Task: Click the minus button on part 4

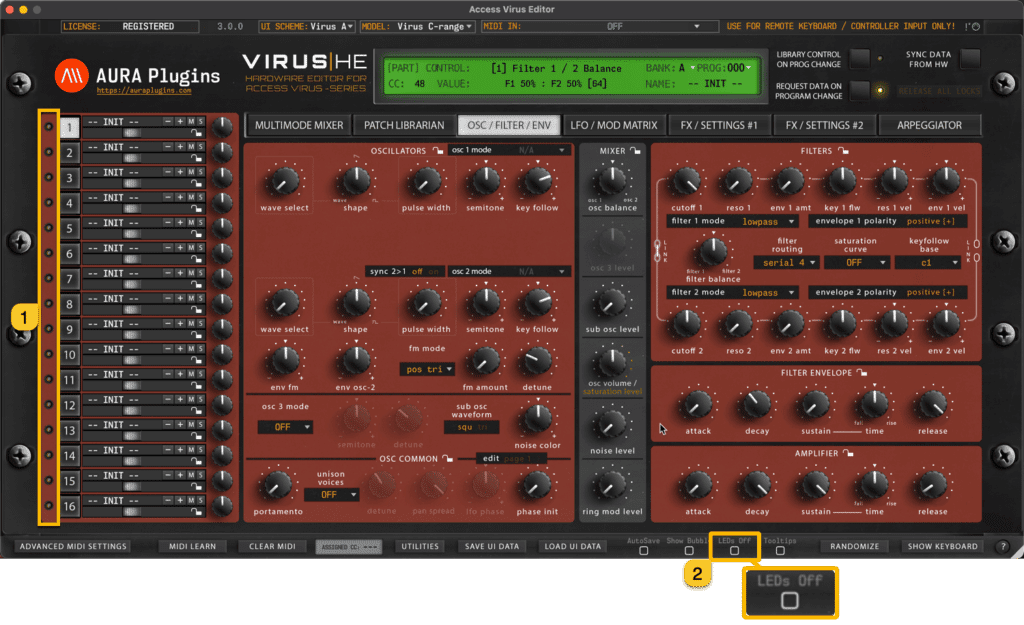Action: coord(168,197)
